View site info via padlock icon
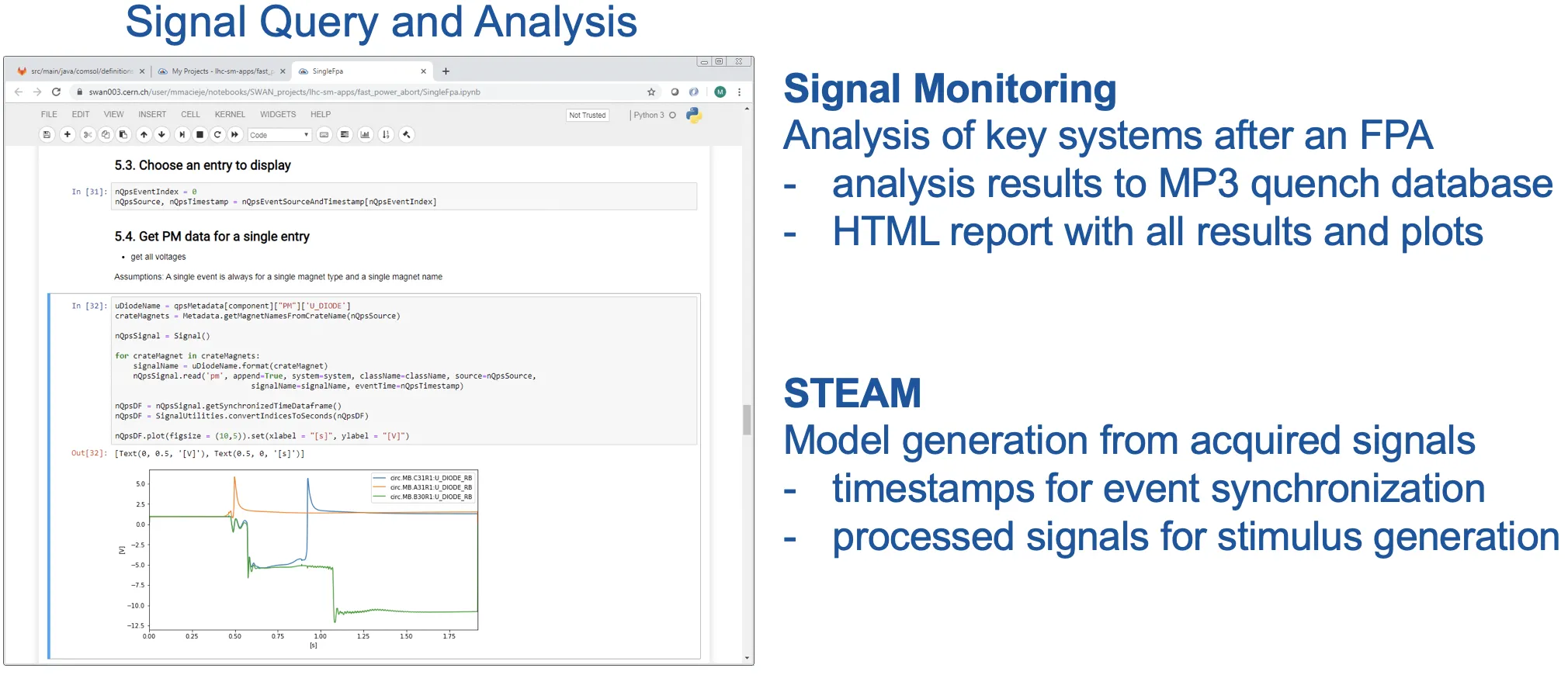1568x675 pixels. [79, 92]
